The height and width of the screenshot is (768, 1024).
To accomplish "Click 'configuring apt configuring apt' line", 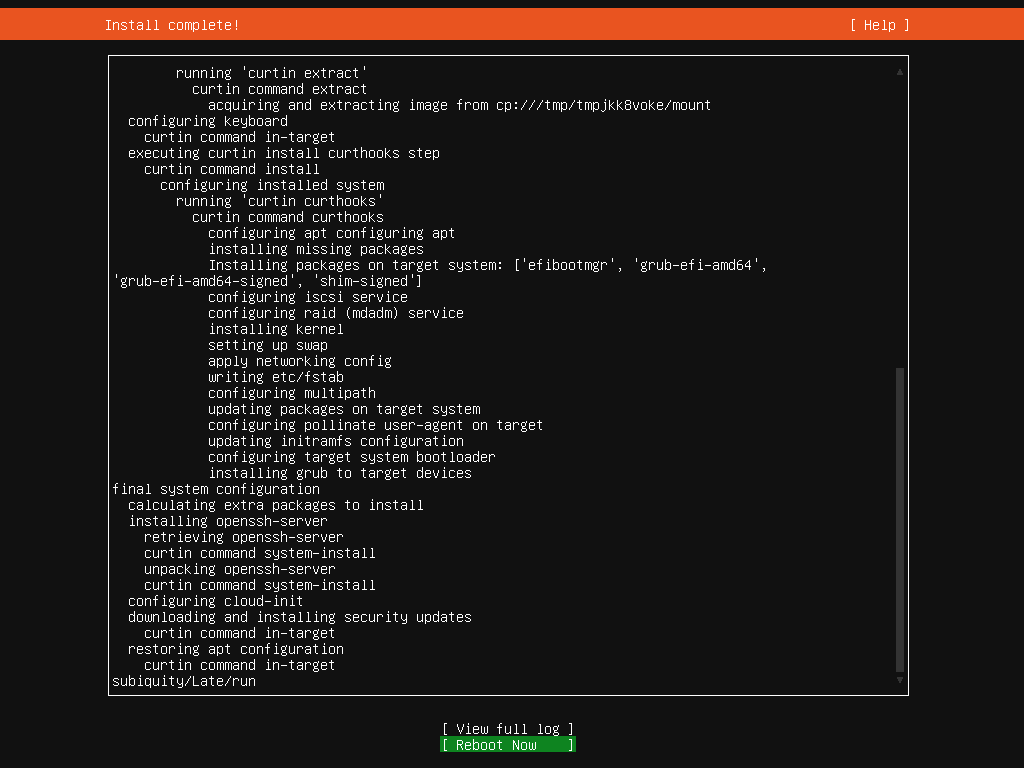I will click(x=332, y=233).
